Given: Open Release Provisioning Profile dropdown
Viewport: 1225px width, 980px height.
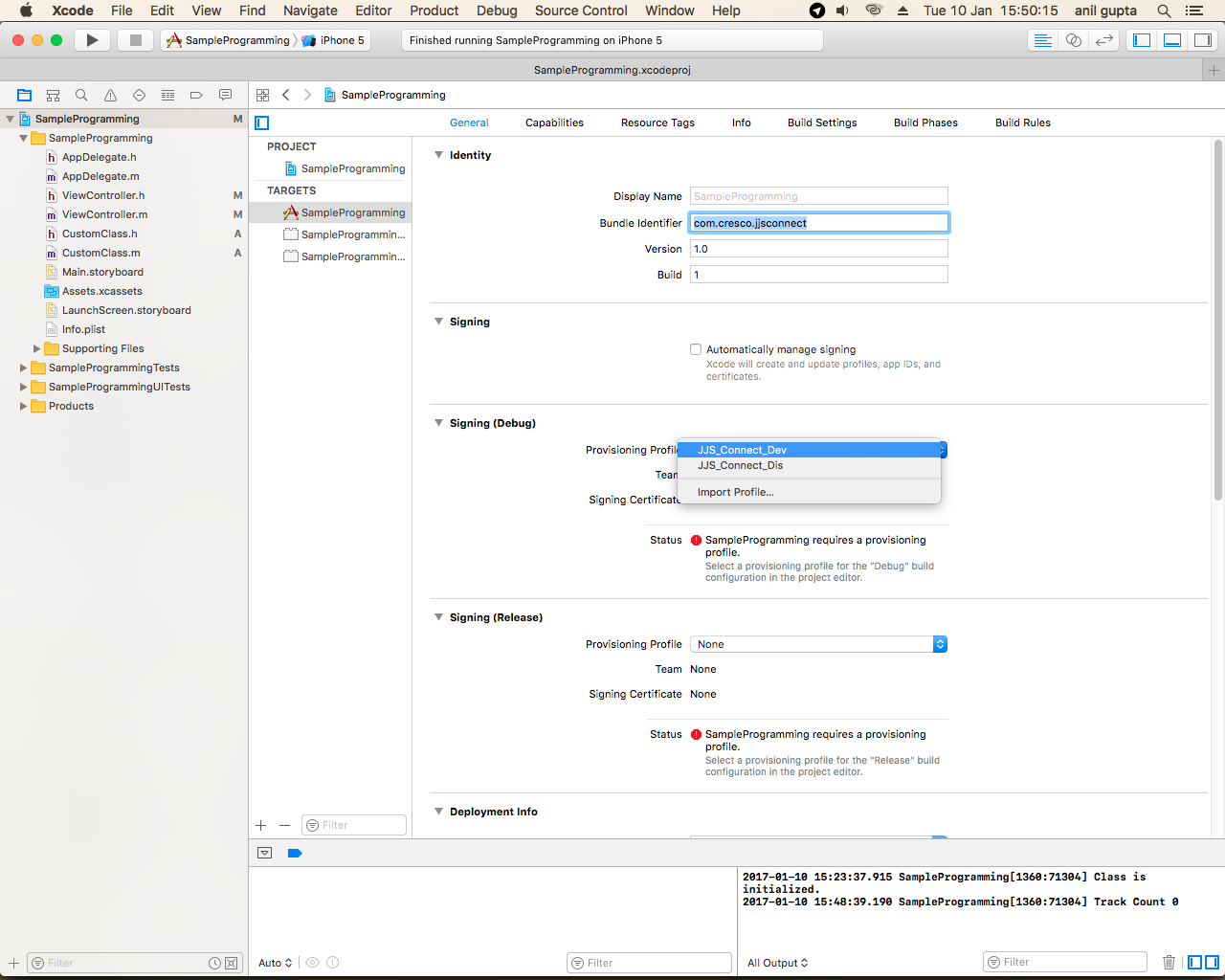Looking at the screenshot, I should click(818, 644).
